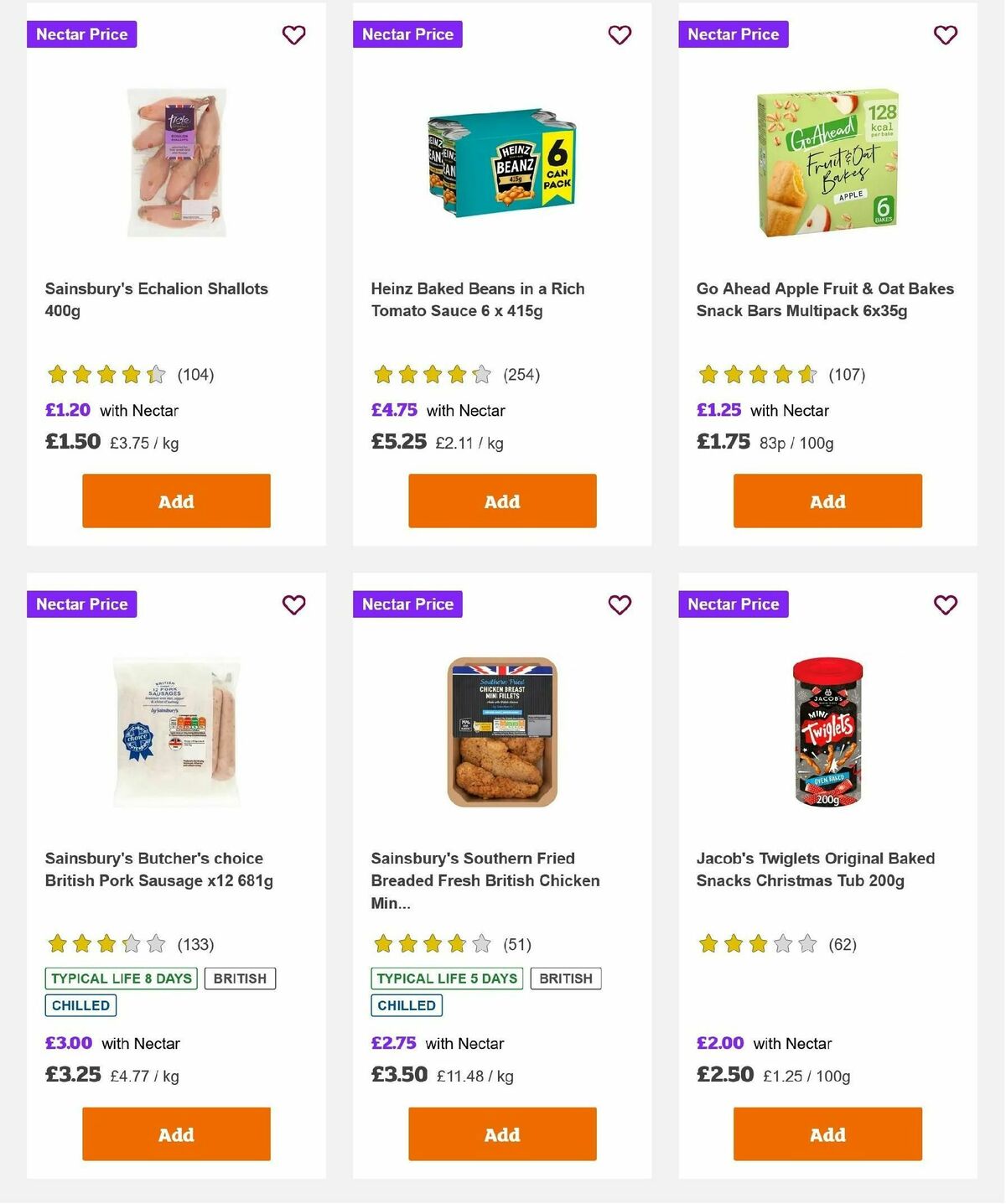Screen dimensions: 1006x1204
Task: Click the heart on Butcher's choice Pork Sausage
Action: pos(293,604)
